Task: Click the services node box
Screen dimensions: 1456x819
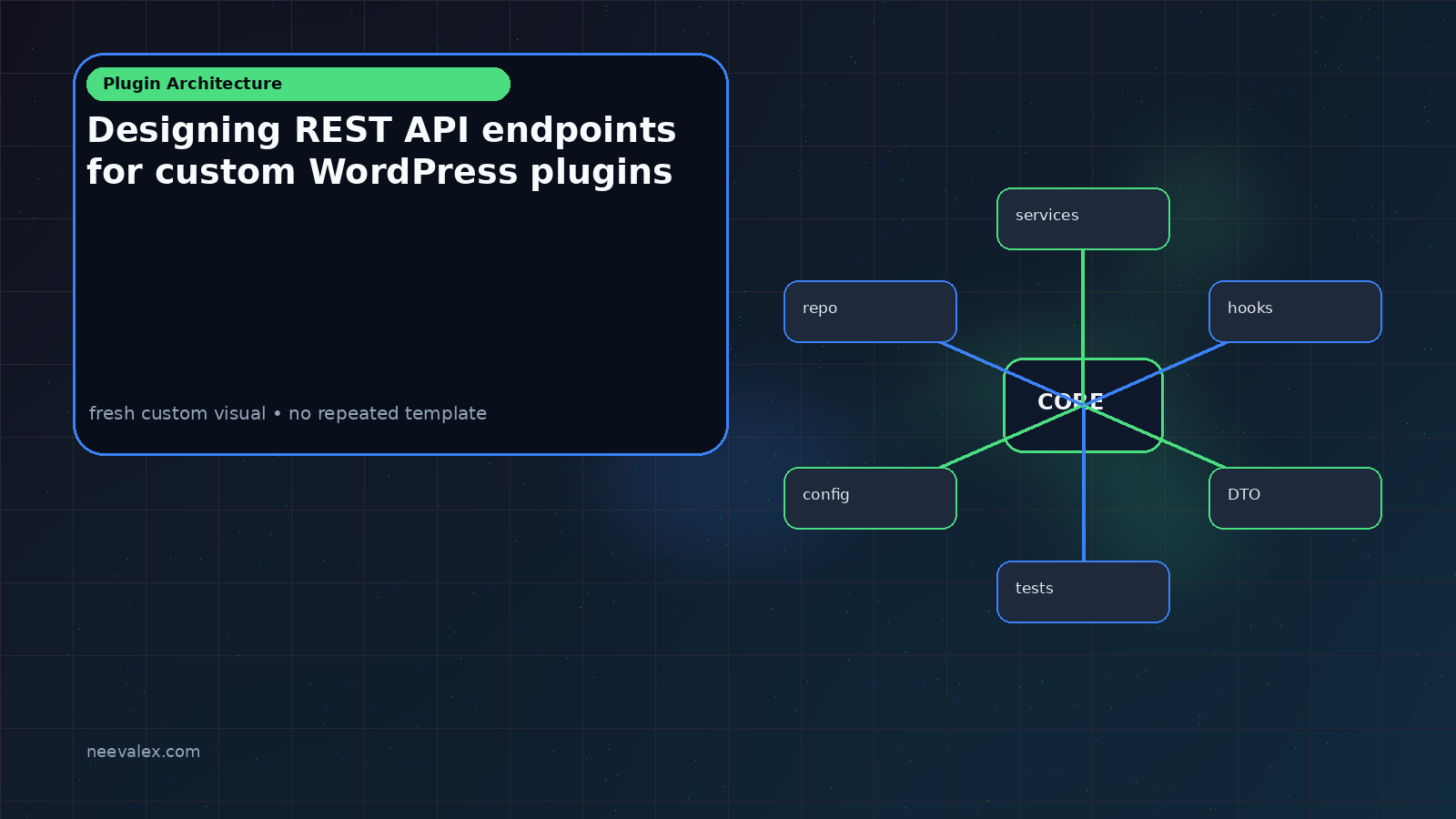Action: coord(1083,218)
